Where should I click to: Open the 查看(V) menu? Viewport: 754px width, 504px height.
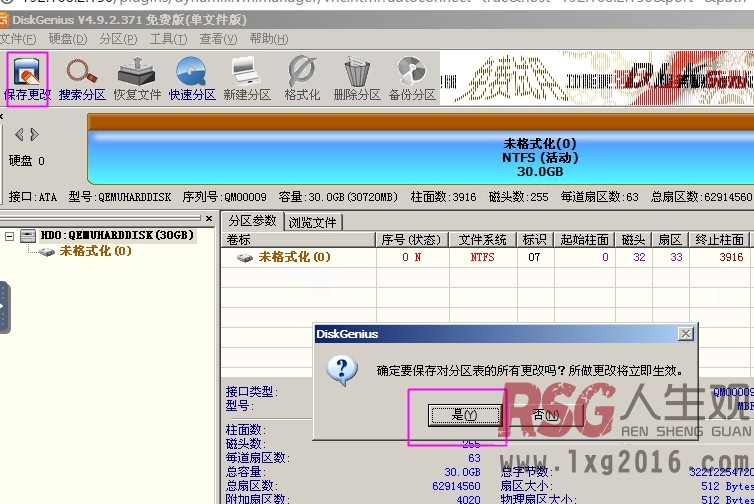[x=218, y=39]
